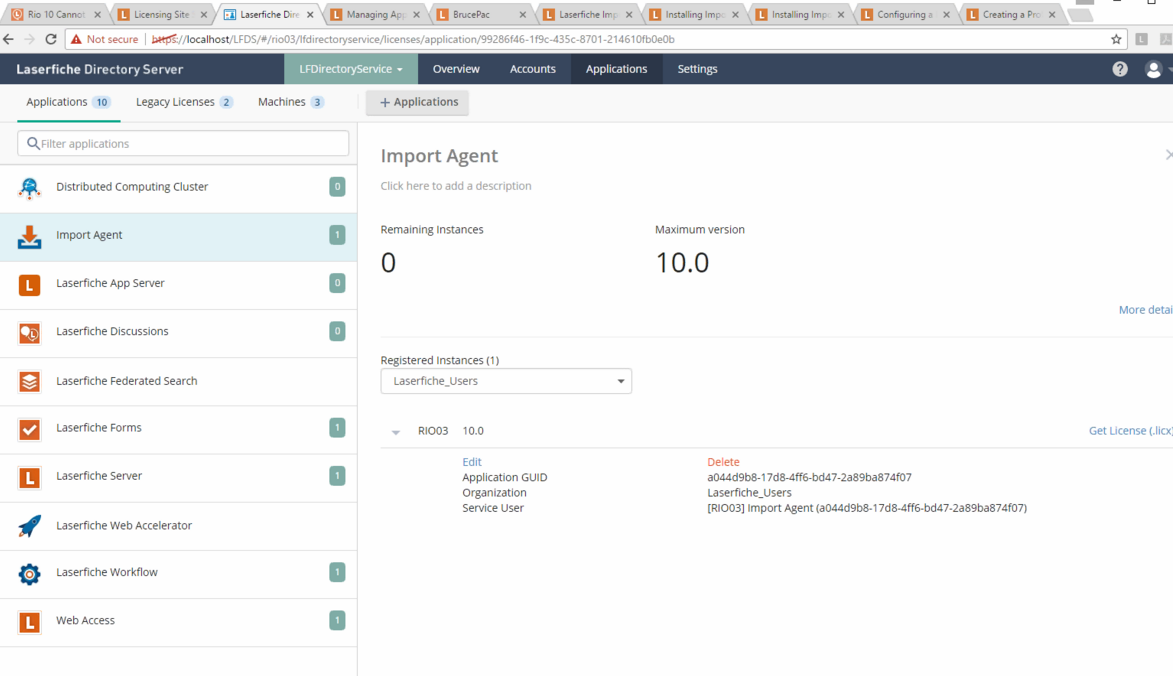
Task: Select Laserfiche Federated Search in the list
Action: (x=178, y=381)
